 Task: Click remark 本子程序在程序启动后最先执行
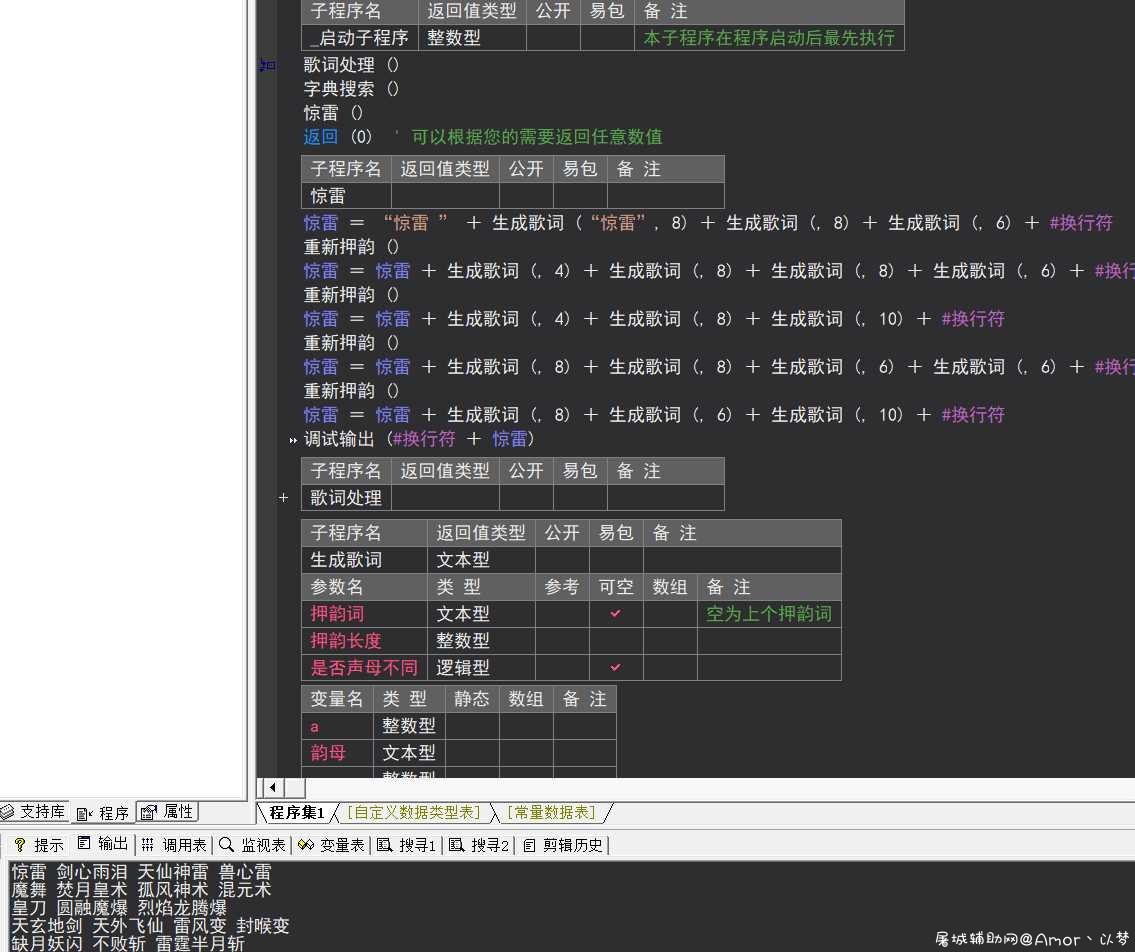[x=769, y=38]
